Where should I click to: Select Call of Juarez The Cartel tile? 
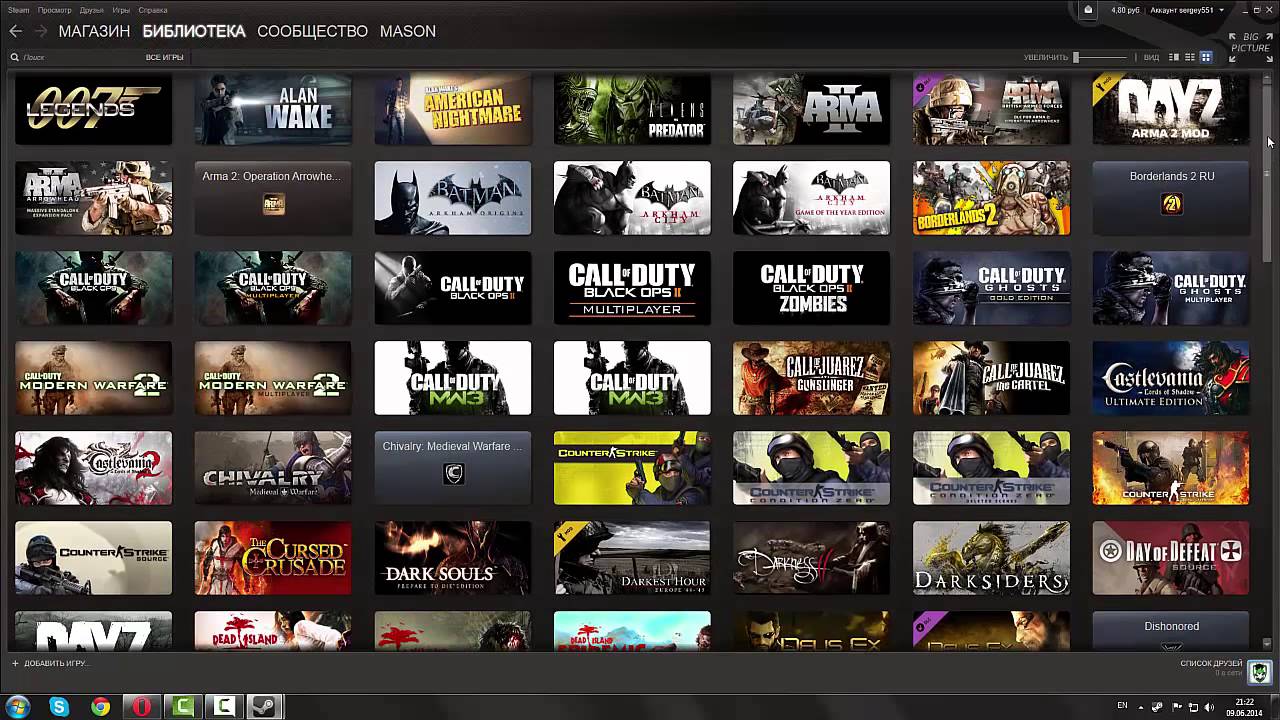(991, 378)
